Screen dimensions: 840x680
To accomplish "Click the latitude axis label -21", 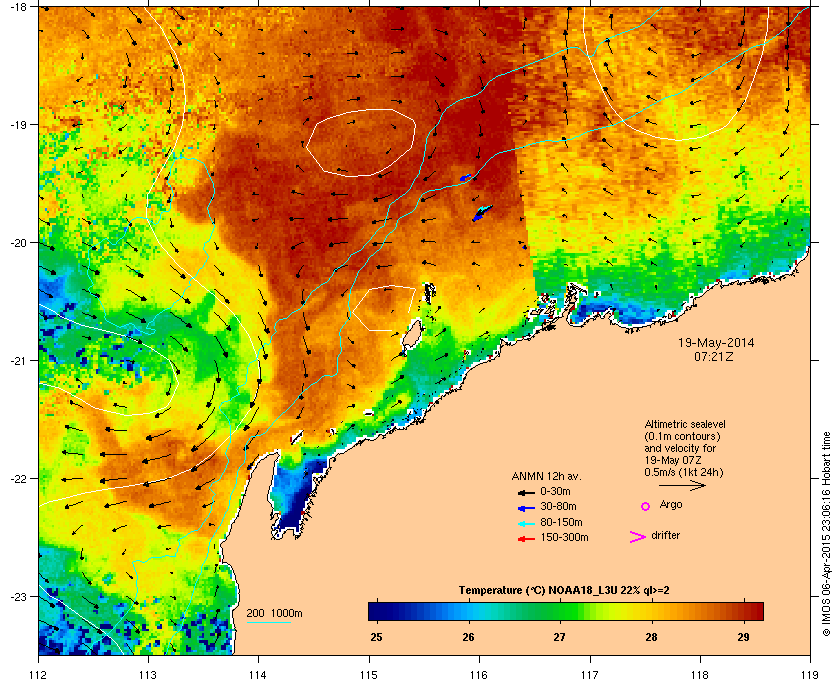I will [17, 361].
